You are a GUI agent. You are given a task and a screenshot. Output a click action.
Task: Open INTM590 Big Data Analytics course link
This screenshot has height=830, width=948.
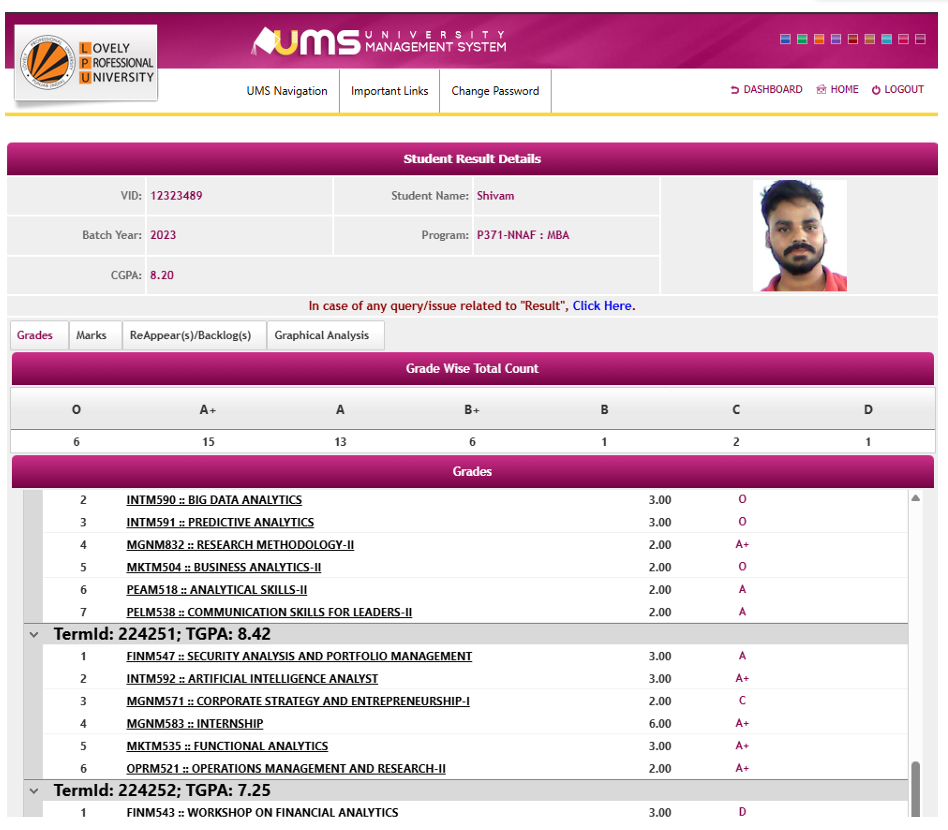[x=214, y=500]
